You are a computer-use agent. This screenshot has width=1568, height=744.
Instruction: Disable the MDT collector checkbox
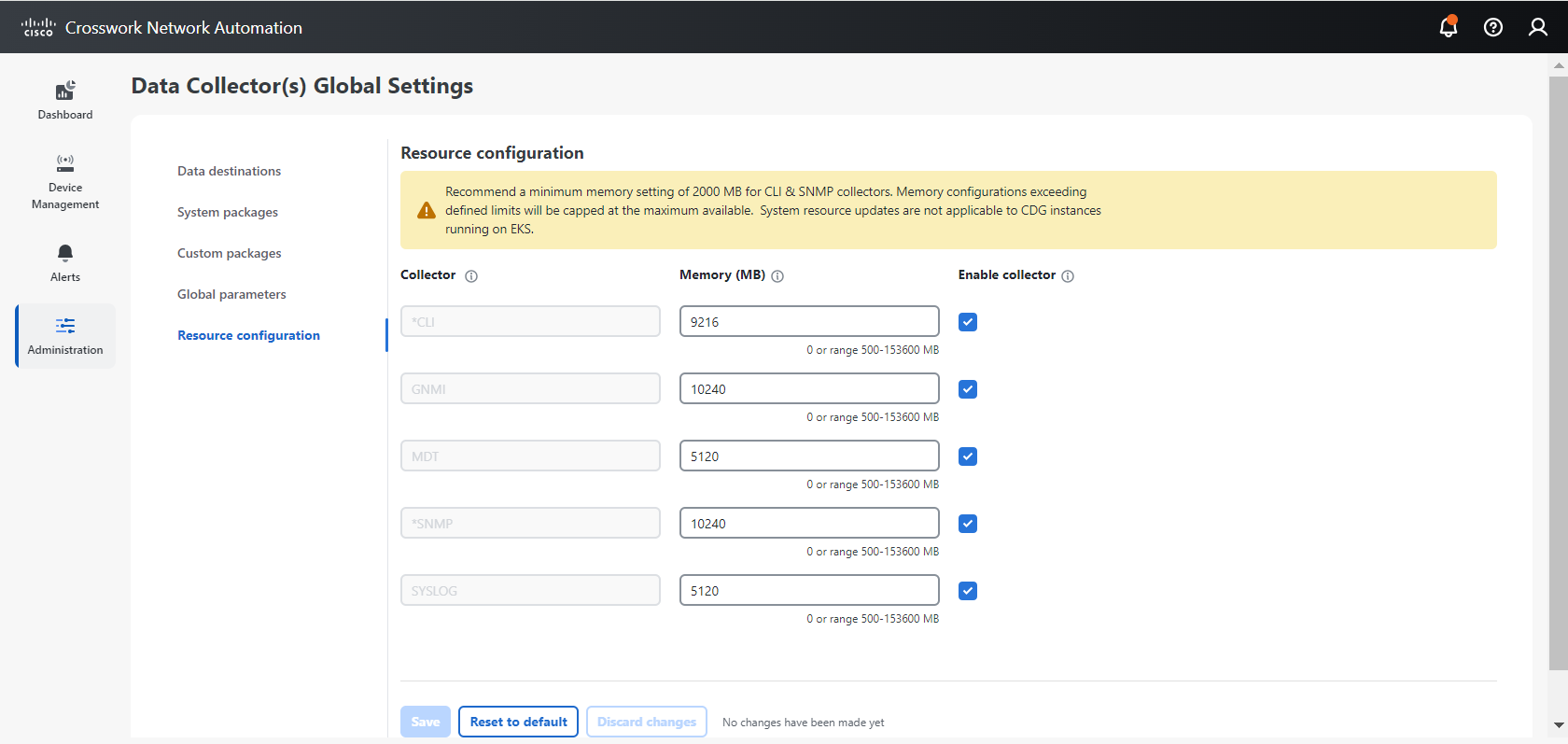click(x=968, y=456)
